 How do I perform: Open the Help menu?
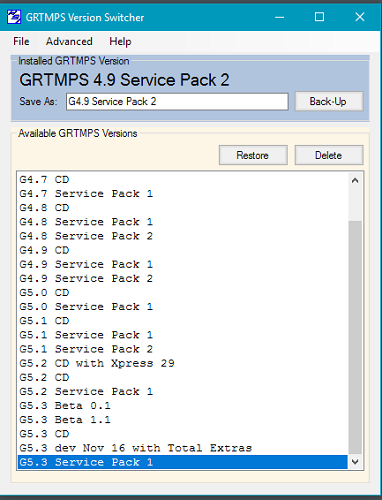pyautogui.click(x=120, y=41)
